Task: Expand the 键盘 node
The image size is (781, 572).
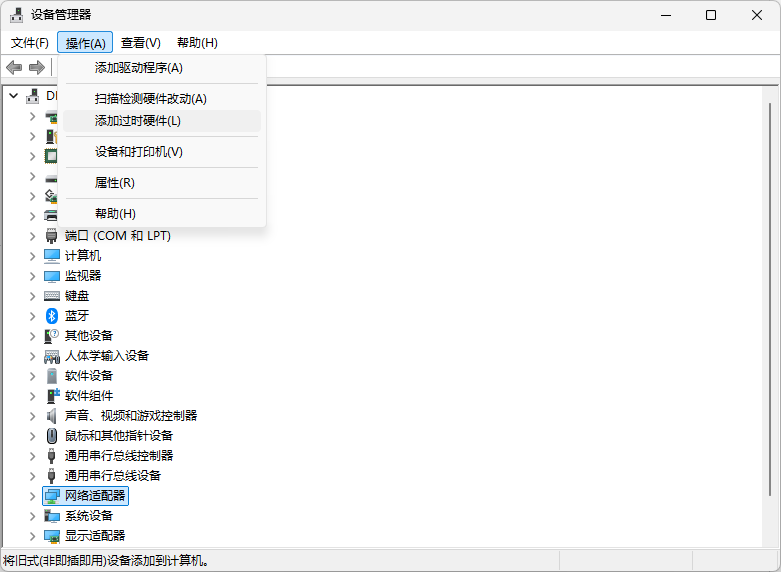Action: click(32, 296)
